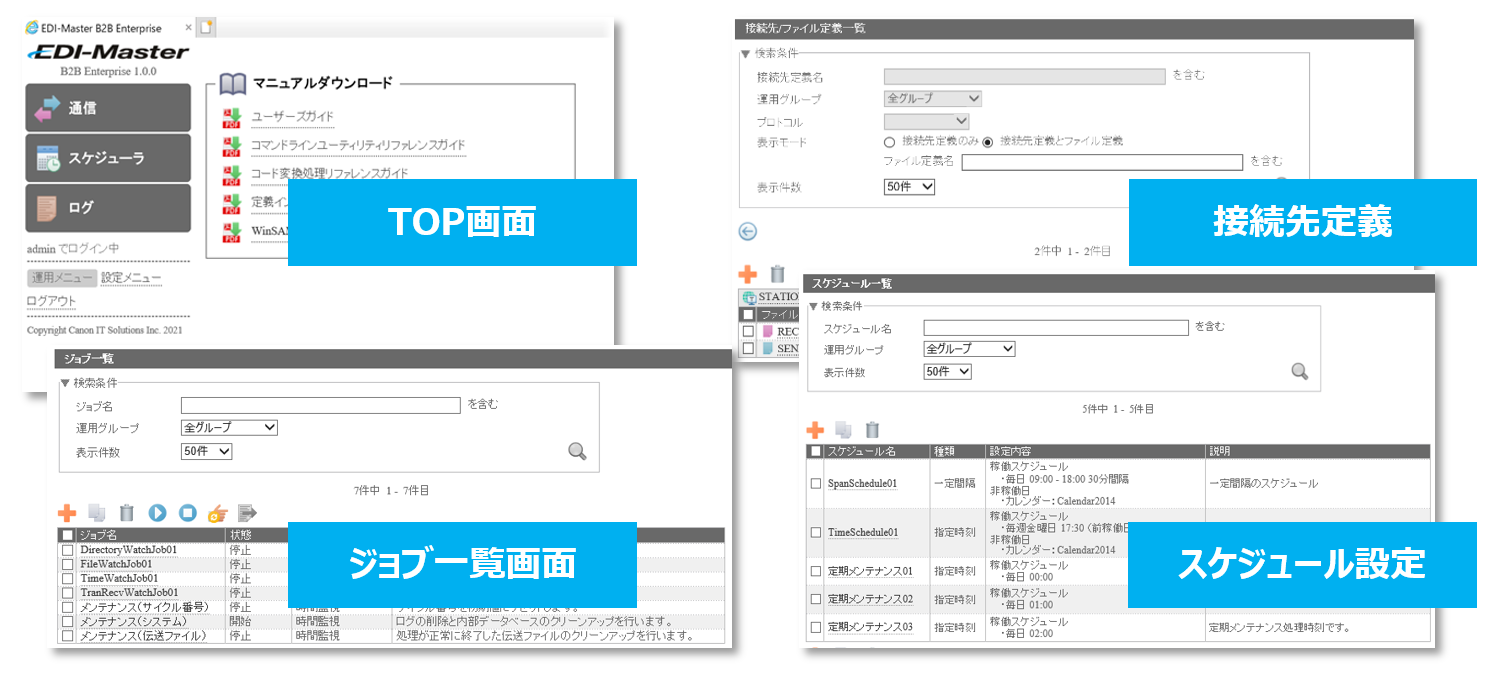The height and width of the screenshot is (694, 1490).
Task: Click the stop job icon in job list
Action: click(187, 513)
